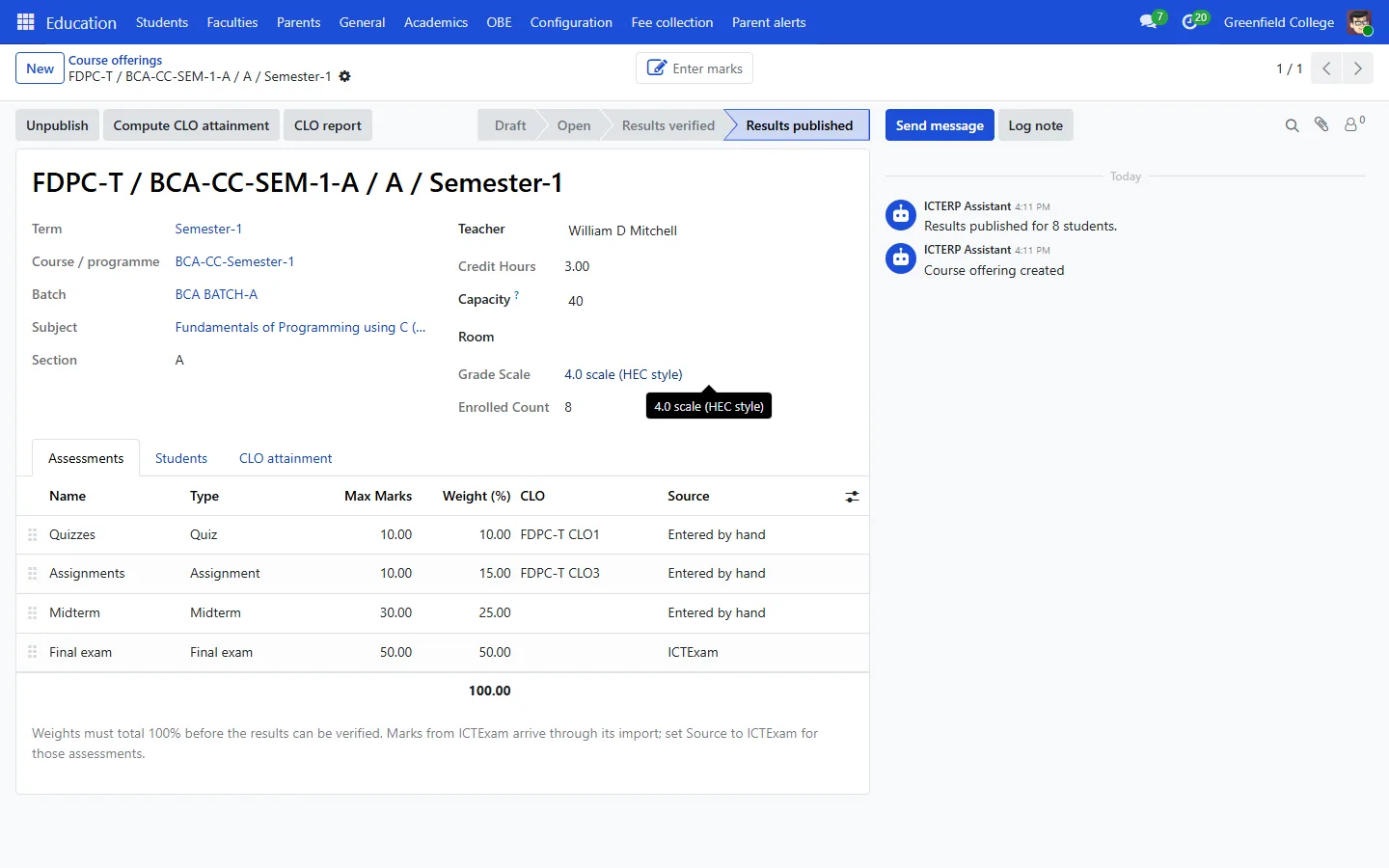
Task: Follow the Course offerings breadcrumb link
Action: tap(115, 60)
